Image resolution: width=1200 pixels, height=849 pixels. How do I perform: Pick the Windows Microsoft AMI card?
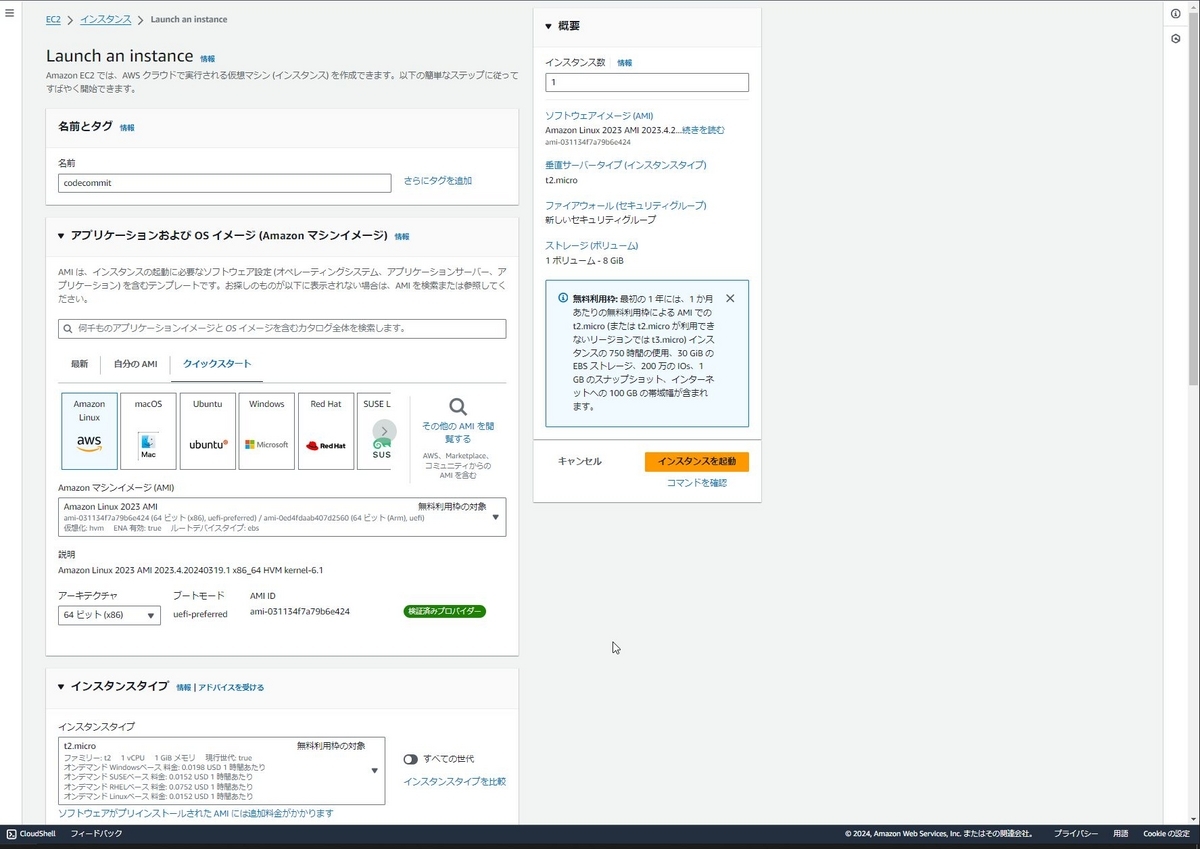(266, 430)
